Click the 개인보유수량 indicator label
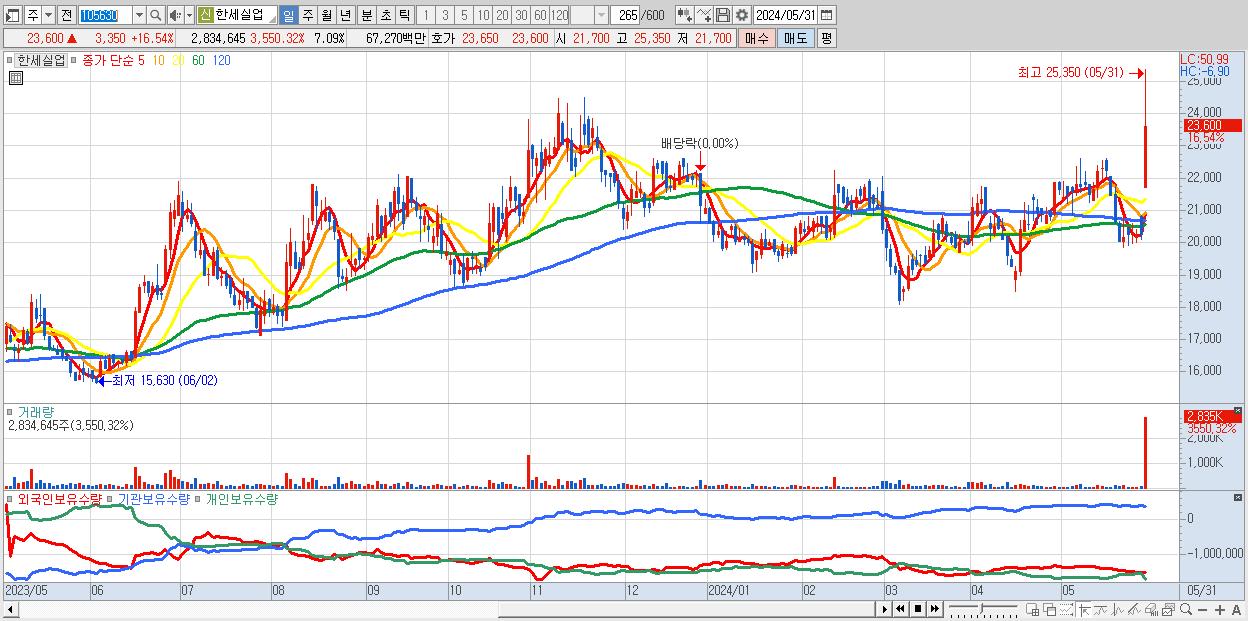The image size is (1248, 621). click(240, 498)
